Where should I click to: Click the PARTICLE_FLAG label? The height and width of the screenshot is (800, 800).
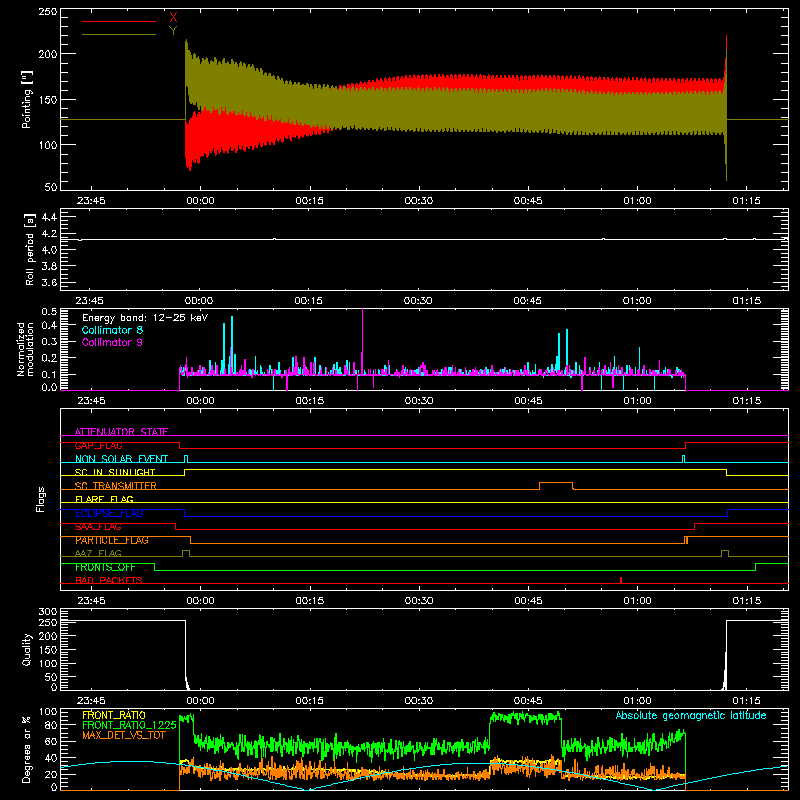[x=112, y=540]
